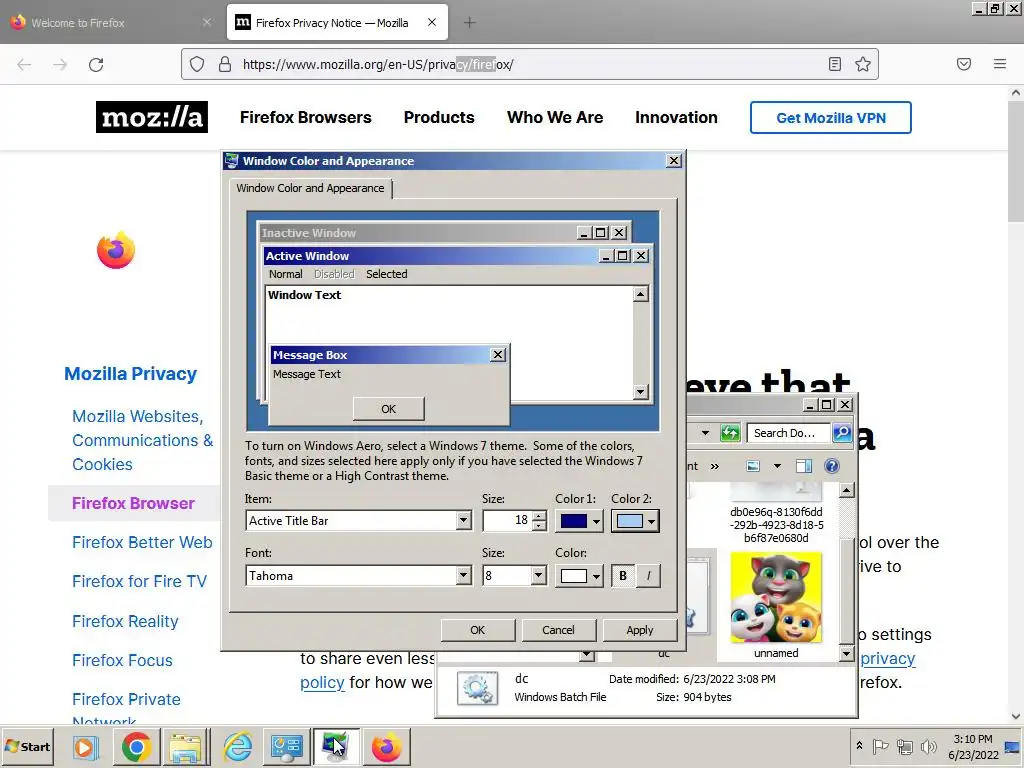This screenshot has height=768, width=1024.
Task: Launch Google Chrome from taskbar
Action: 136,747
